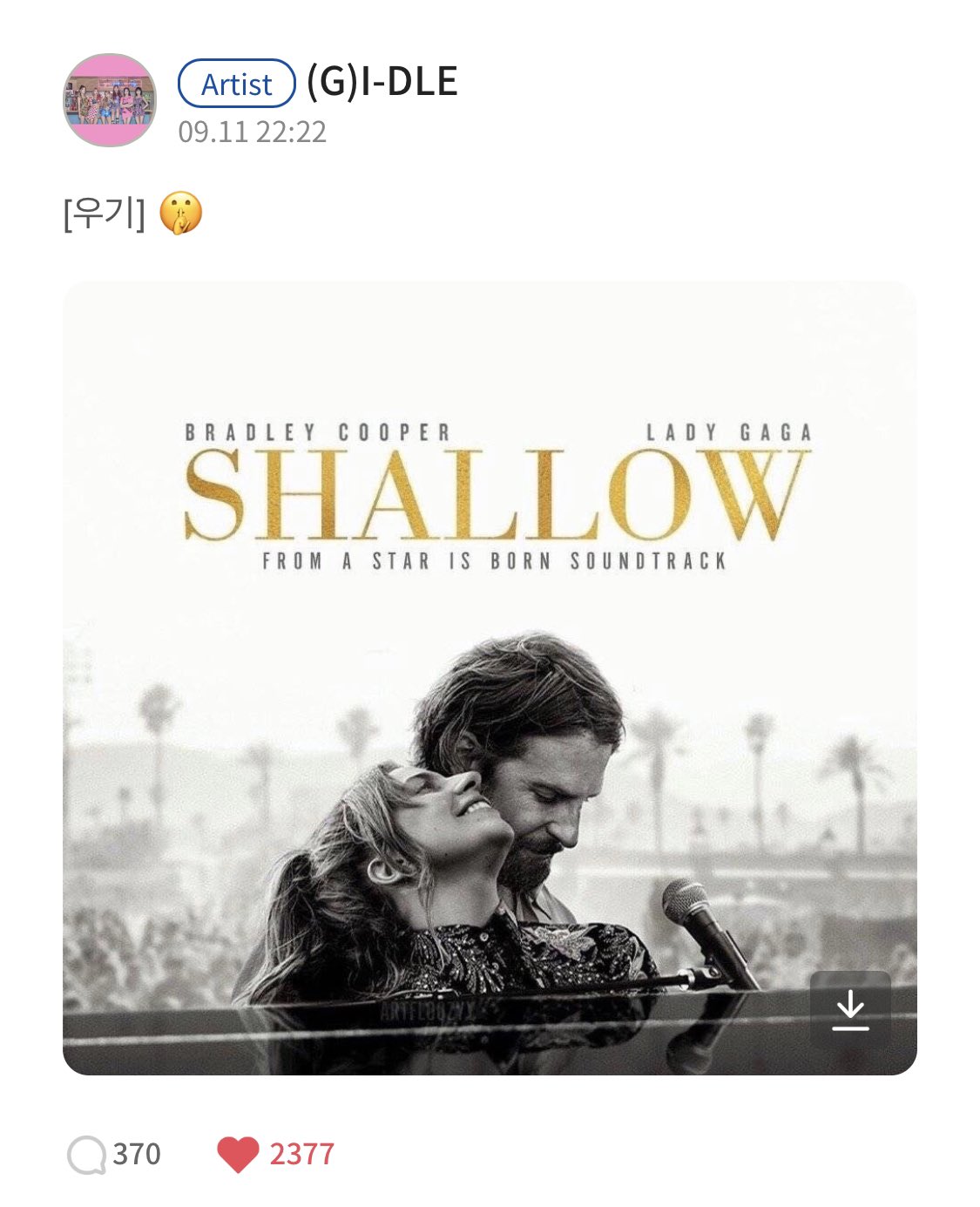The height and width of the screenshot is (1207, 980).
Task: Open the (G)I-DLE profile avatar
Action: pyautogui.click(x=110, y=99)
